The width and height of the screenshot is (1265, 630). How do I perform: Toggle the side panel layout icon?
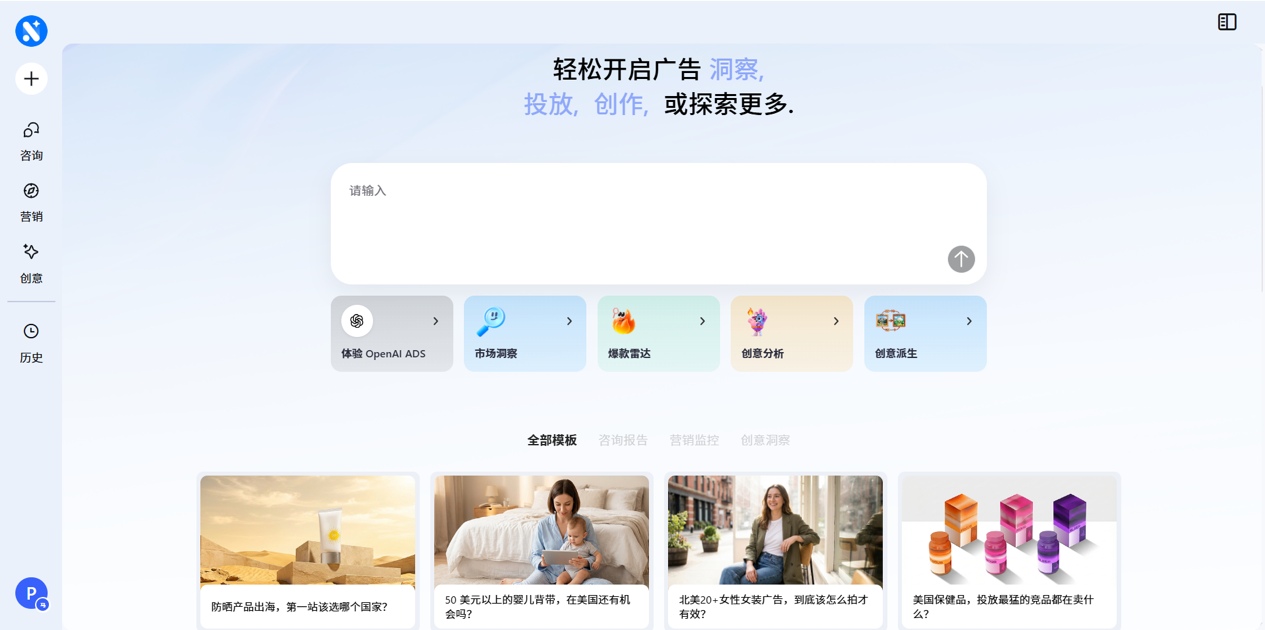[1227, 22]
